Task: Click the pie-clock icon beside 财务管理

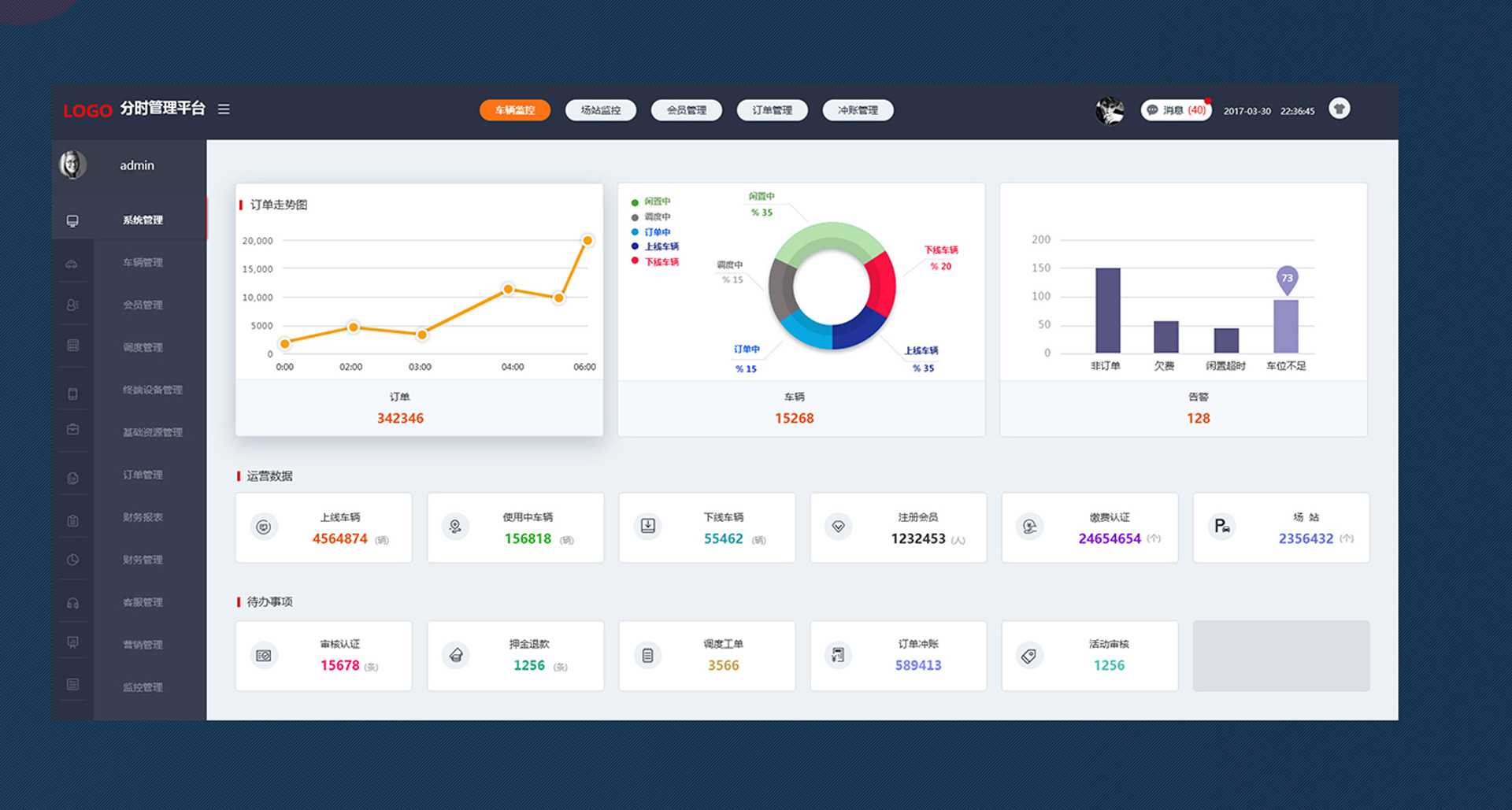Action: (x=72, y=560)
